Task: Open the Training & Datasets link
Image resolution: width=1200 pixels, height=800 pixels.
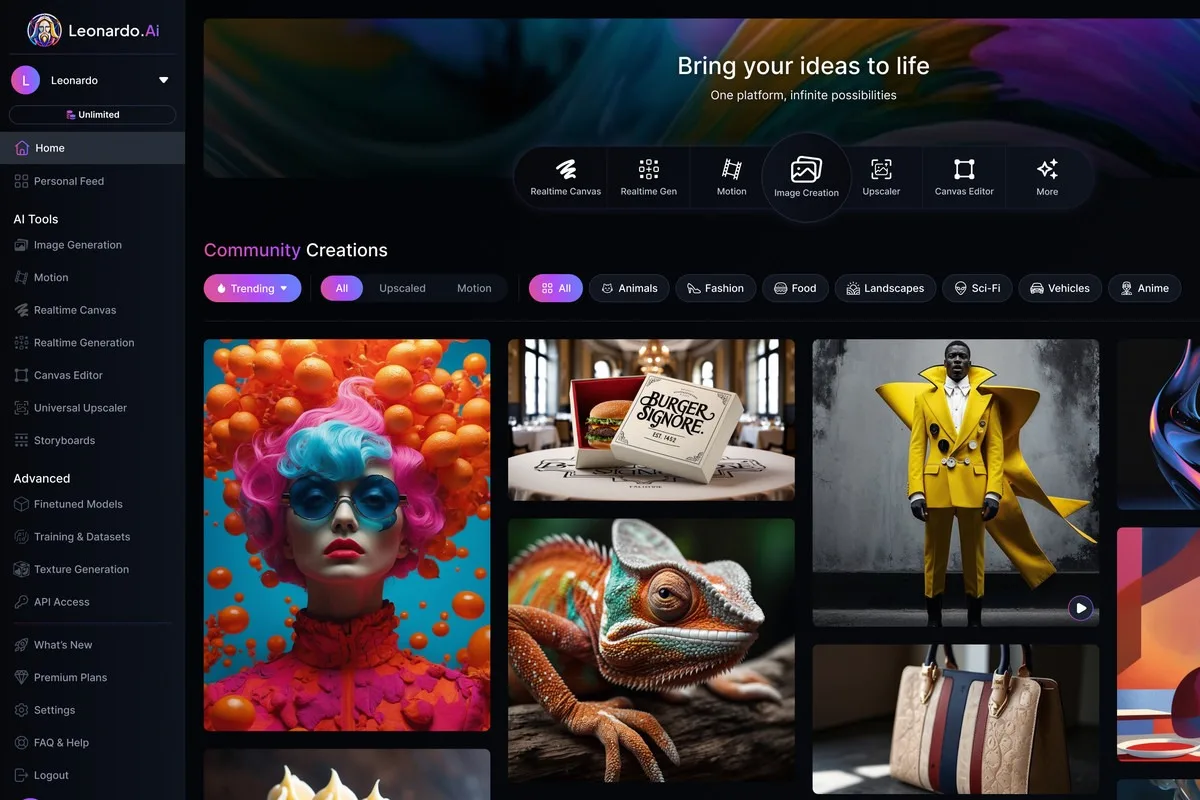Action: tap(82, 537)
